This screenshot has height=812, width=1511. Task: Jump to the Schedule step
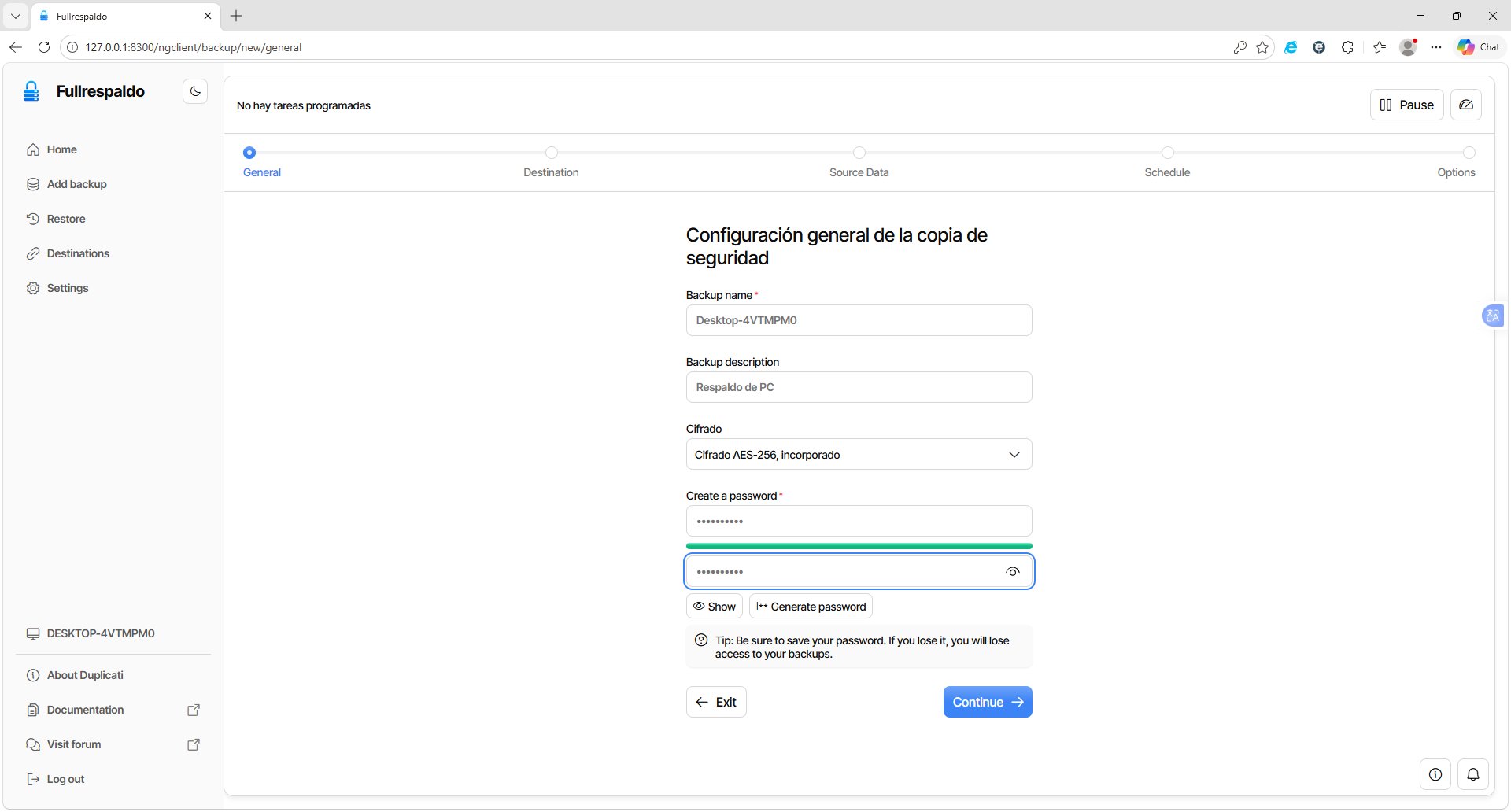[1167, 162]
